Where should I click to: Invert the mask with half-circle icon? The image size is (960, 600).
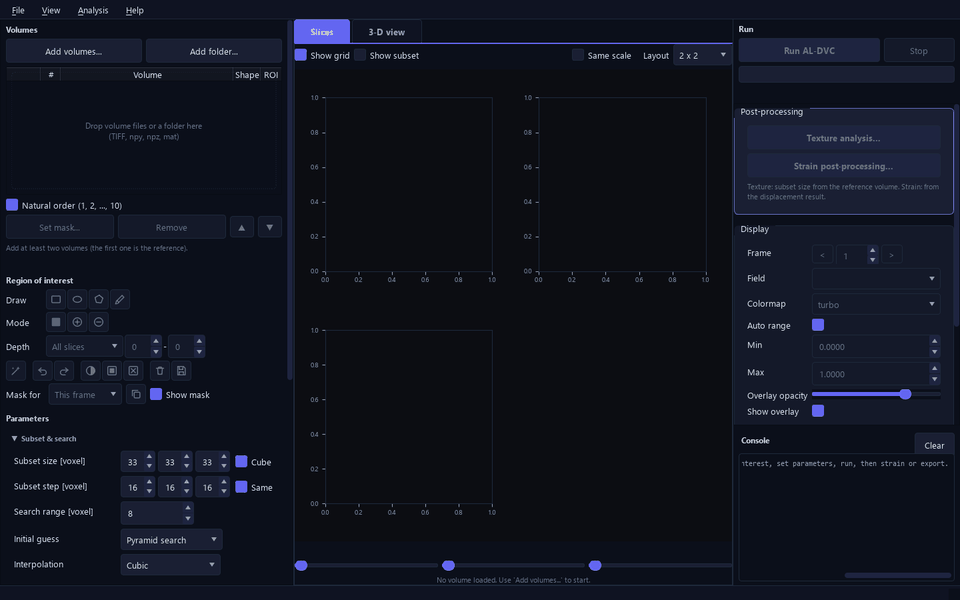point(91,370)
